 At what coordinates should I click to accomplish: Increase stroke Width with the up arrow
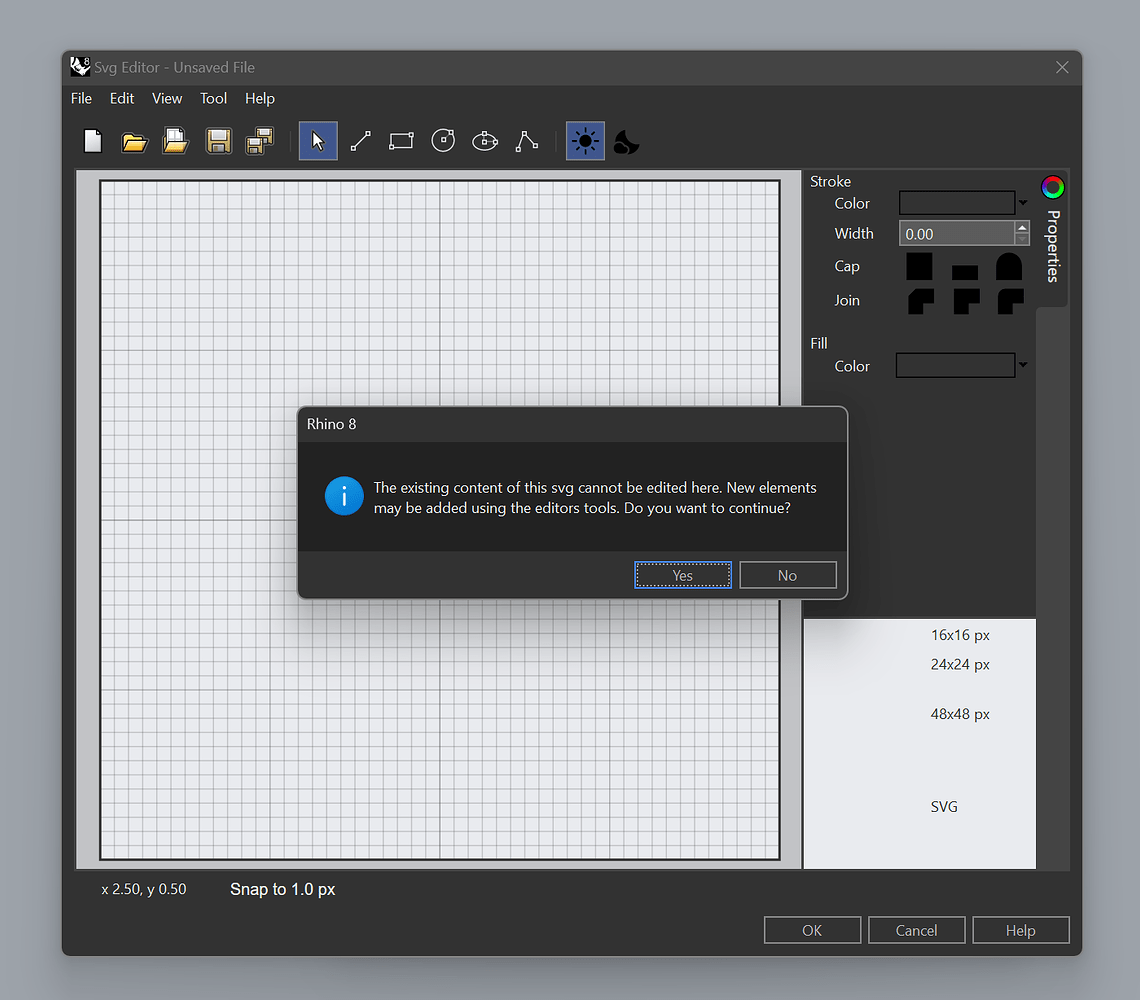click(x=1022, y=227)
